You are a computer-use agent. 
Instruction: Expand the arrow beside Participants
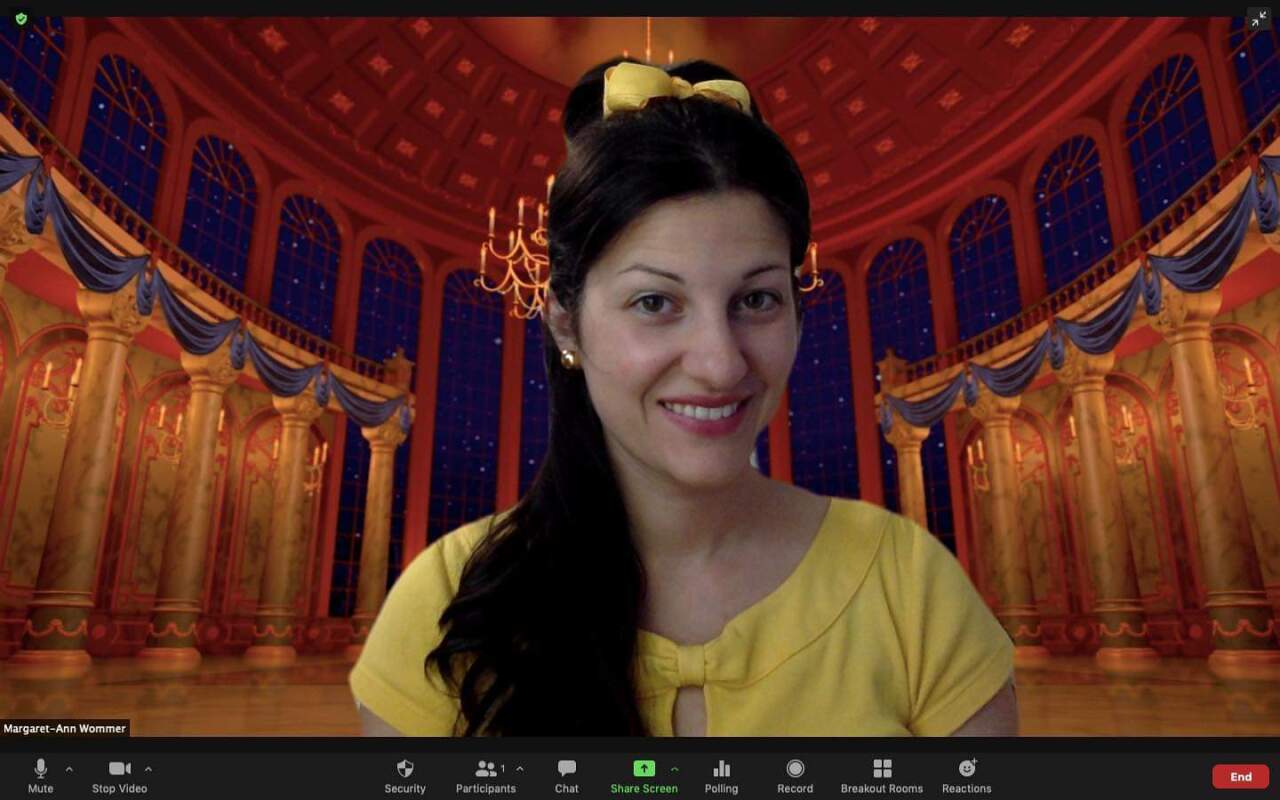click(519, 769)
